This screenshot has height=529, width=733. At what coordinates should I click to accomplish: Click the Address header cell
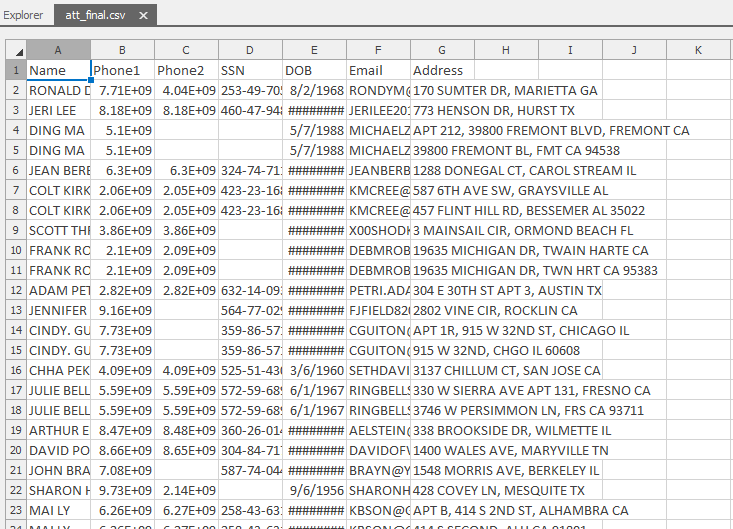pos(442,70)
